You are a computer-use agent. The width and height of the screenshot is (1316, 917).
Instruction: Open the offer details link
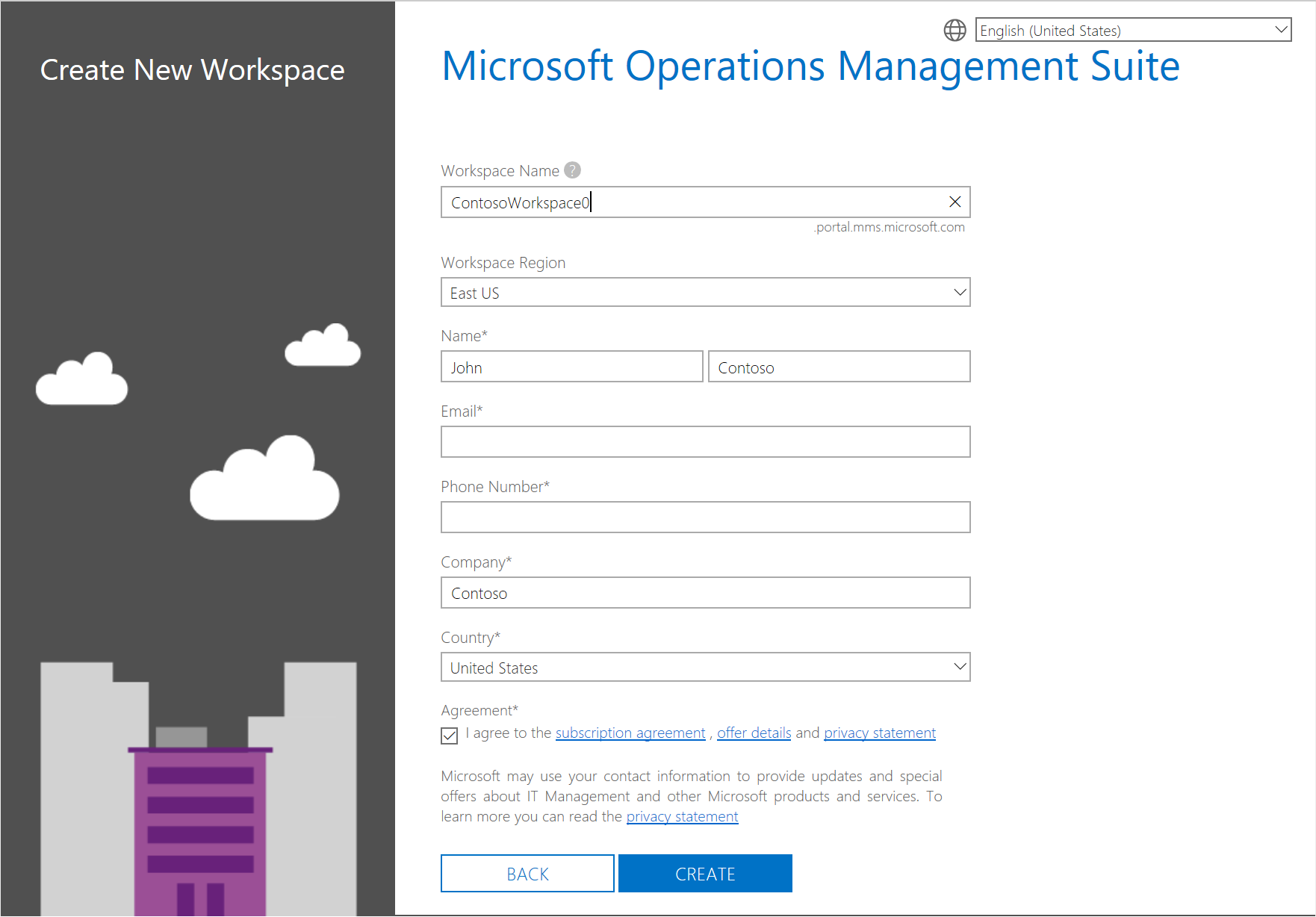click(x=754, y=733)
